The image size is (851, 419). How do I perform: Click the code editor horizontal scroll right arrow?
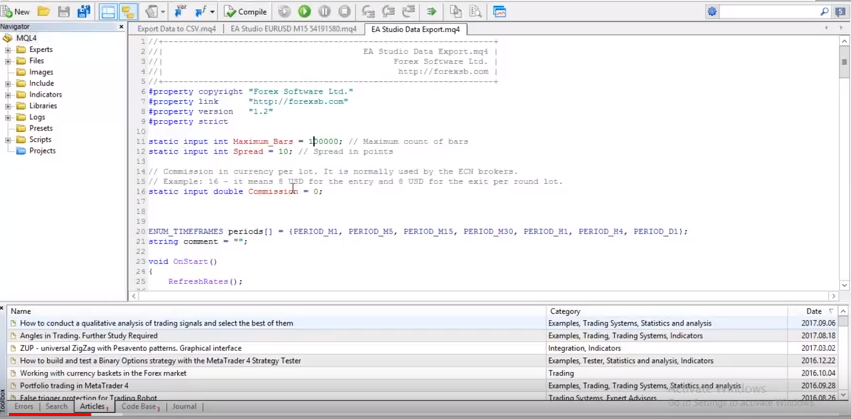(x=834, y=296)
